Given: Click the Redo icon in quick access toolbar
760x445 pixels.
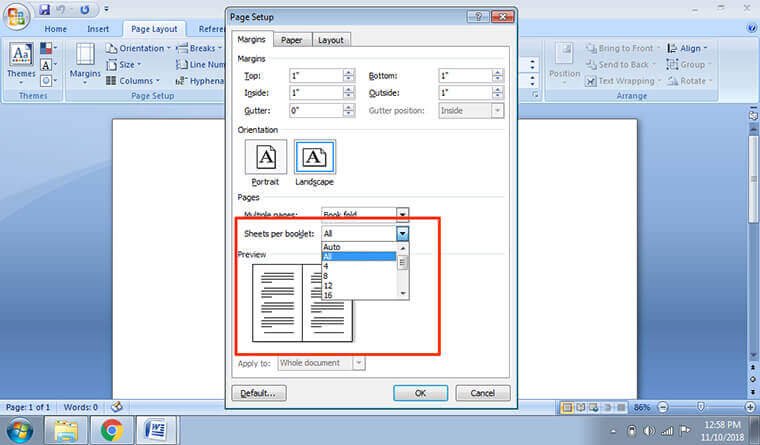Looking at the screenshot, I should point(84,9).
